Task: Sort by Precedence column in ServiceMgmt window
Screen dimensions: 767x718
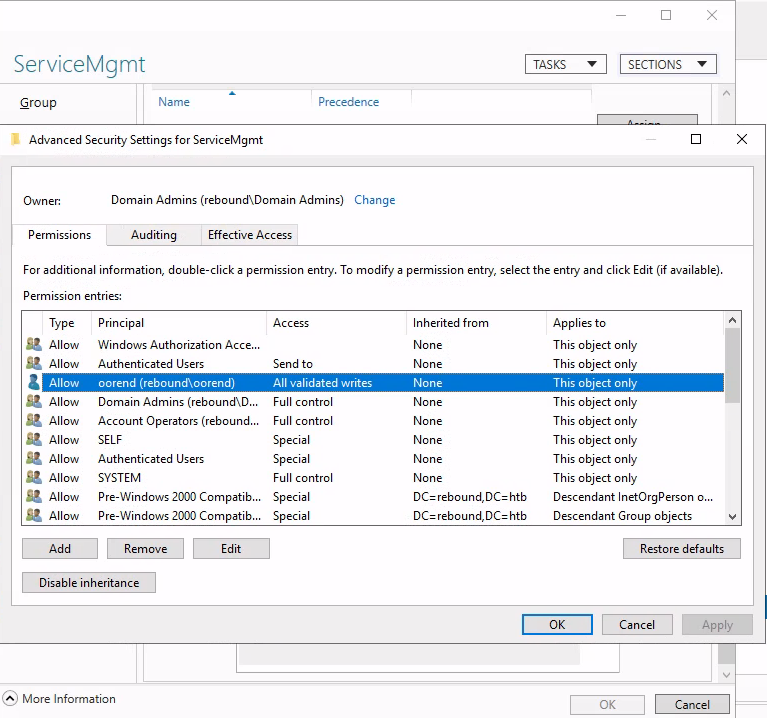Action: [x=348, y=102]
